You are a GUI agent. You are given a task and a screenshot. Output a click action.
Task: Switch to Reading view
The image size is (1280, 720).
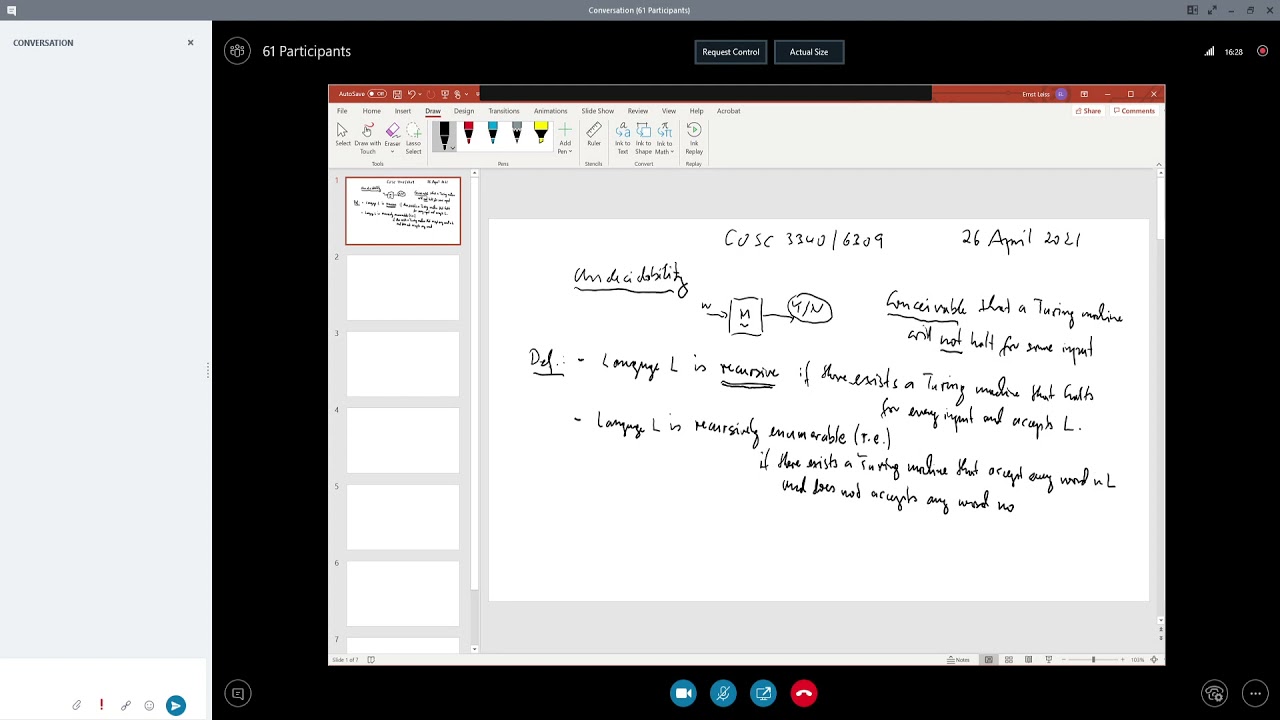(1028, 659)
